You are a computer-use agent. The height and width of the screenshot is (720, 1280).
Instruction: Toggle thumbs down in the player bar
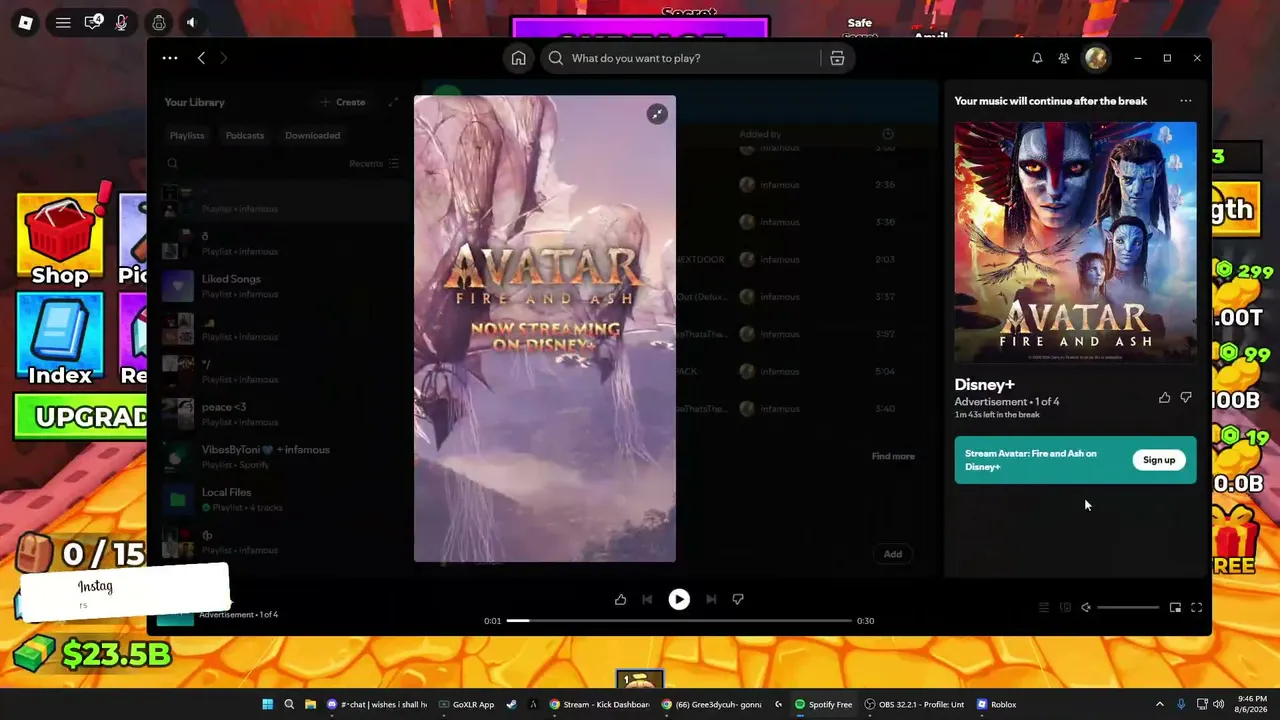[x=738, y=599]
